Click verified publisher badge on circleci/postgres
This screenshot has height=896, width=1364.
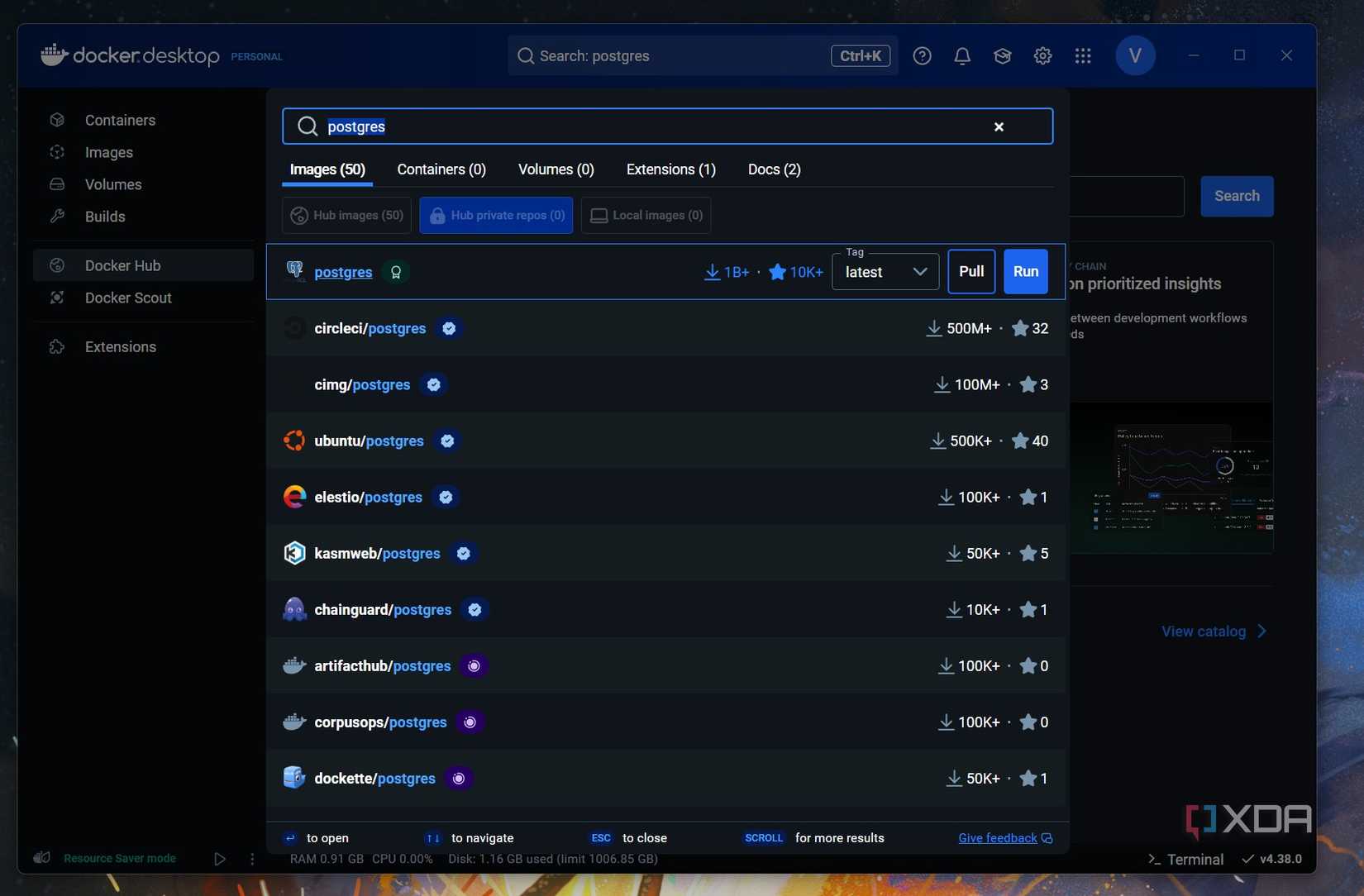point(449,328)
